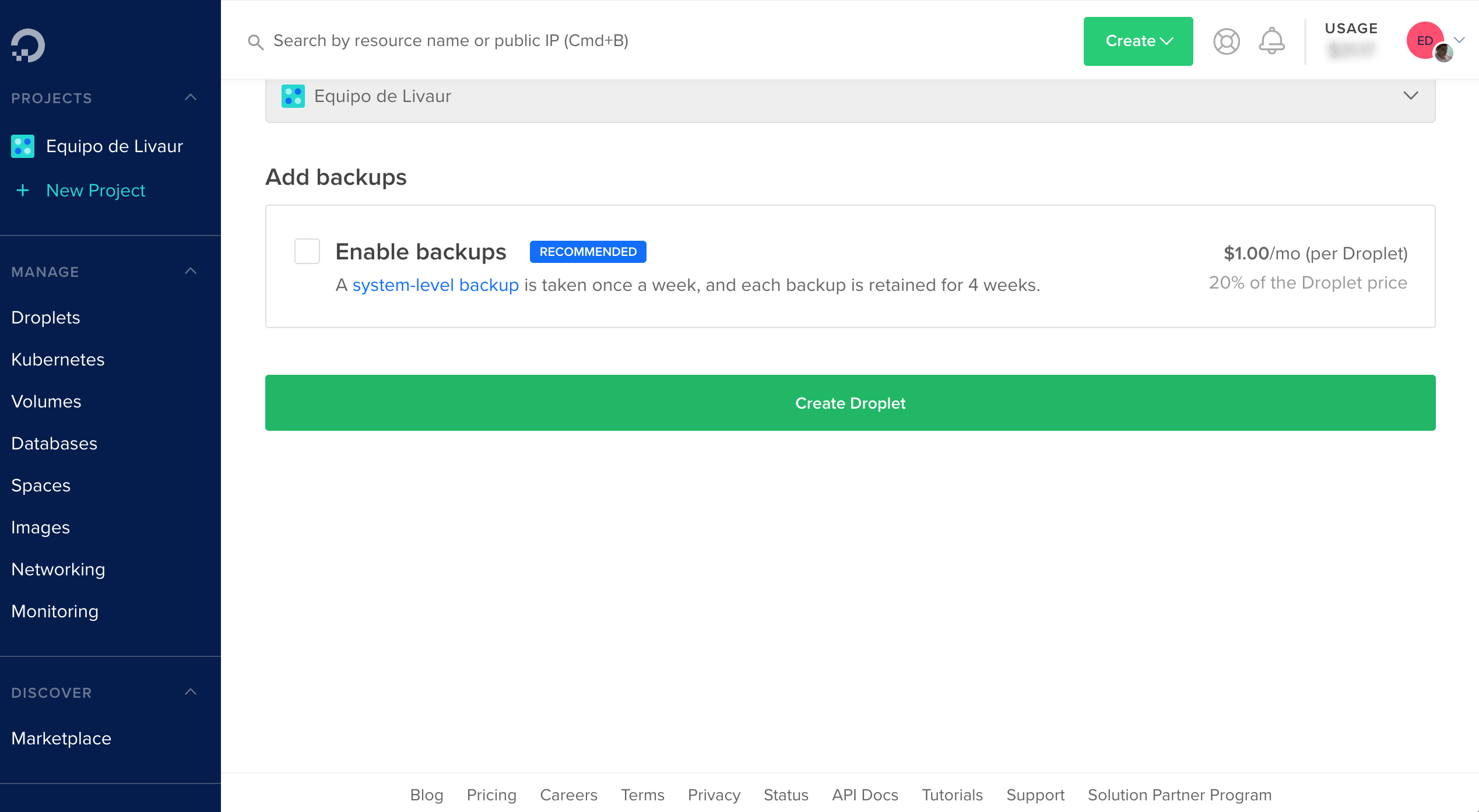1479x812 pixels.
Task: Open Networking in the sidebar
Action: (58, 570)
